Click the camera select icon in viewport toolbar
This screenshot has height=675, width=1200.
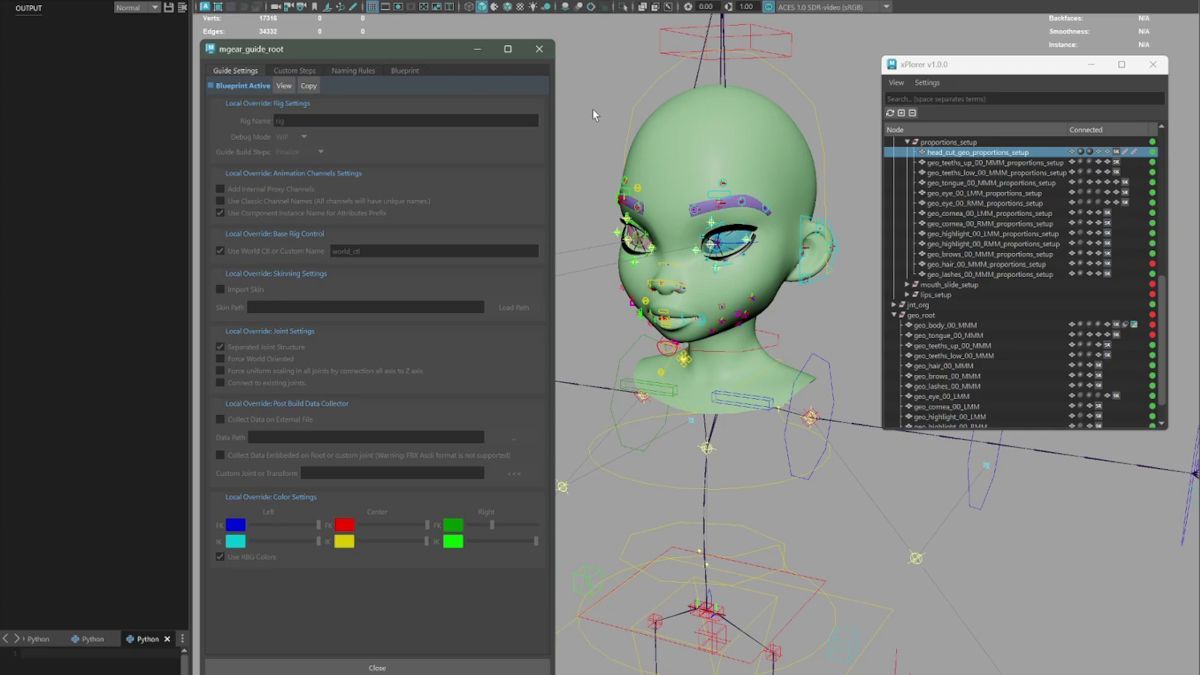pyautogui.click(x=275, y=7)
